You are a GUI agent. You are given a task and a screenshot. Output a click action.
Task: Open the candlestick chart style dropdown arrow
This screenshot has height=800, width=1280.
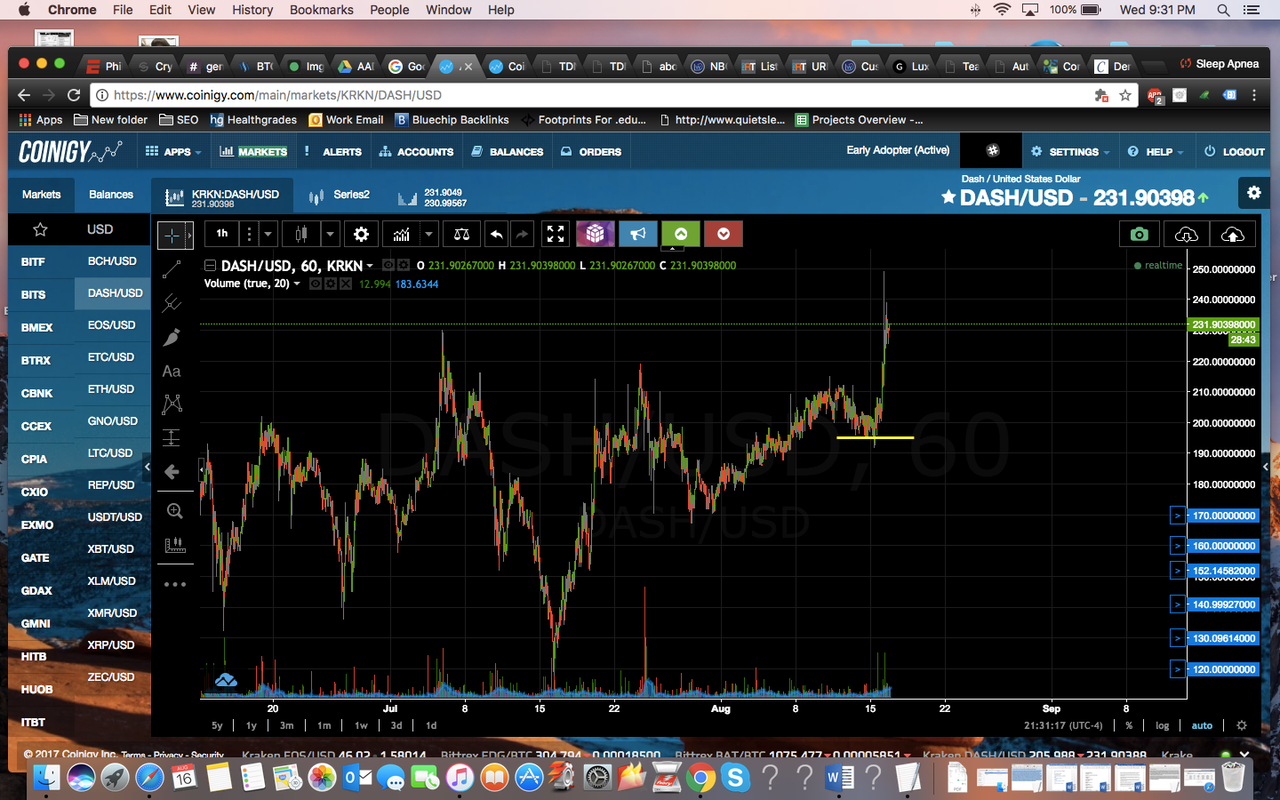pos(330,234)
